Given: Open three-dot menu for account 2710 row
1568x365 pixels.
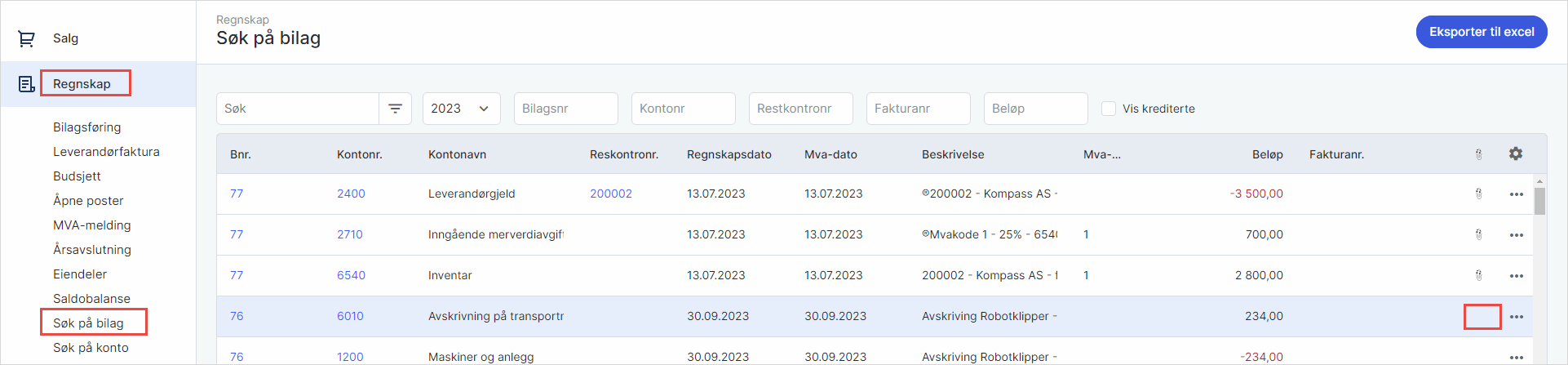Looking at the screenshot, I should point(1516,235).
